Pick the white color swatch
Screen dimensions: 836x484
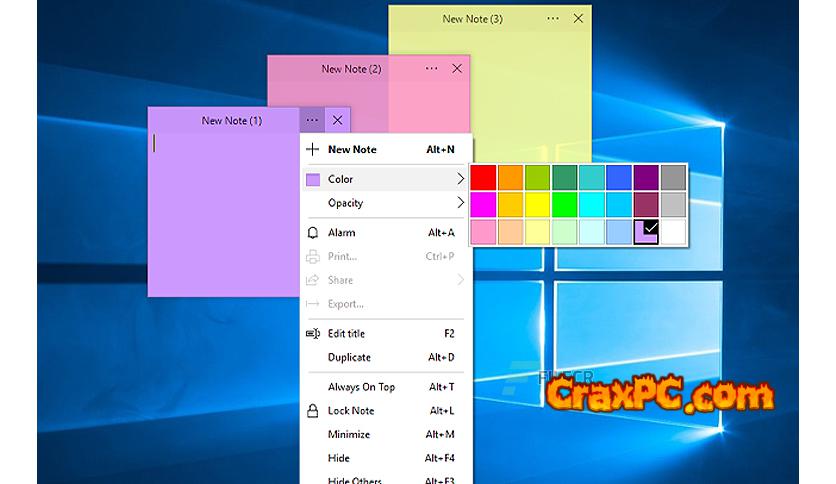pyautogui.click(x=673, y=232)
